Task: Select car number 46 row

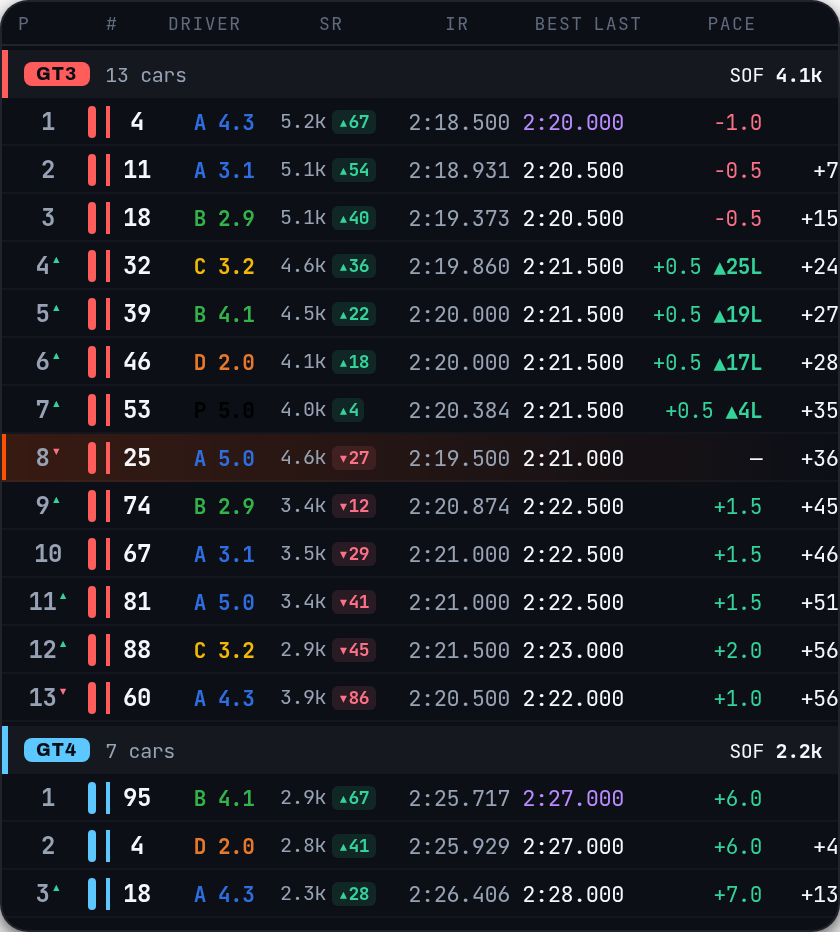Action: 420,362
